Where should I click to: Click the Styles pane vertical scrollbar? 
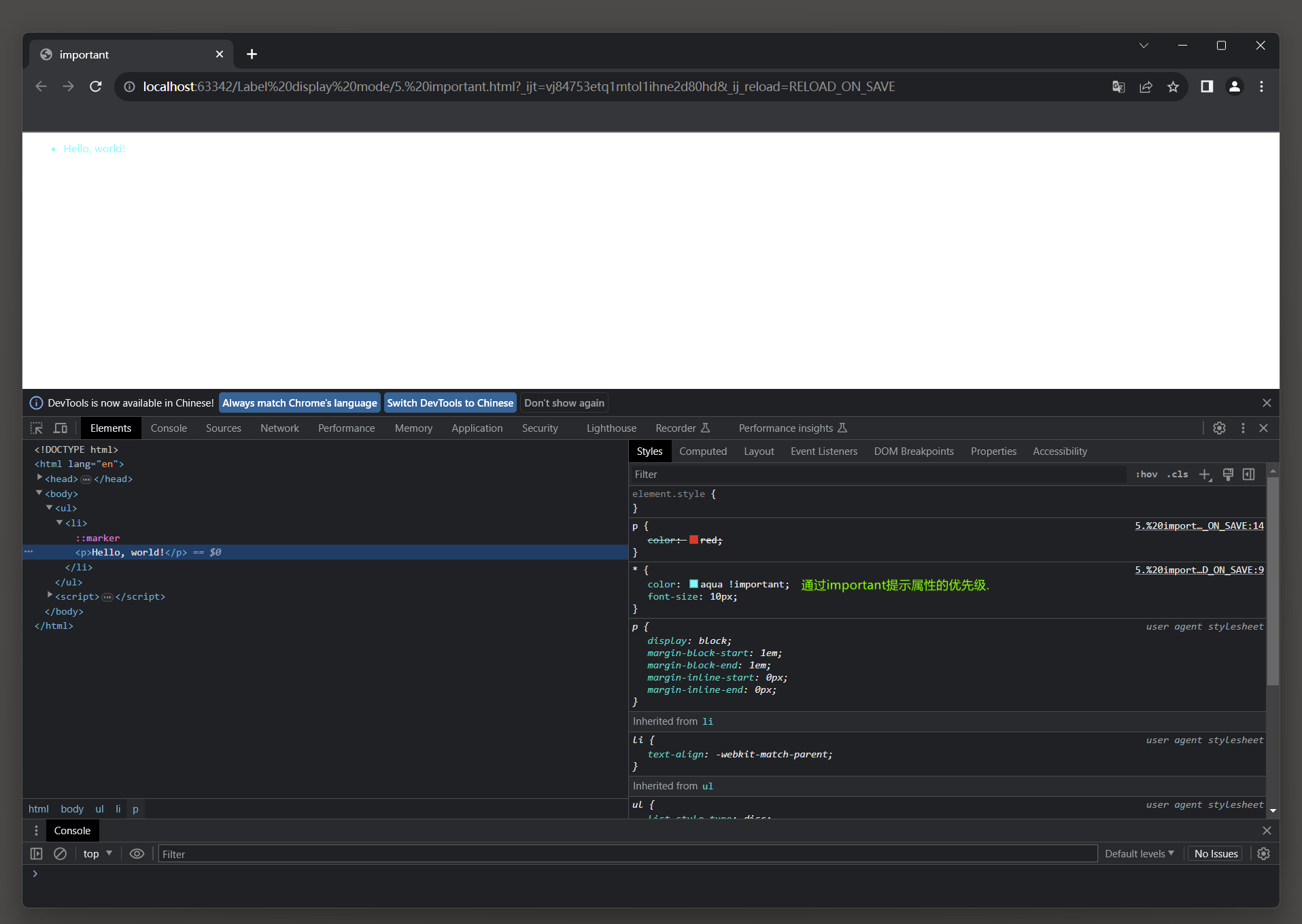point(1273,581)
